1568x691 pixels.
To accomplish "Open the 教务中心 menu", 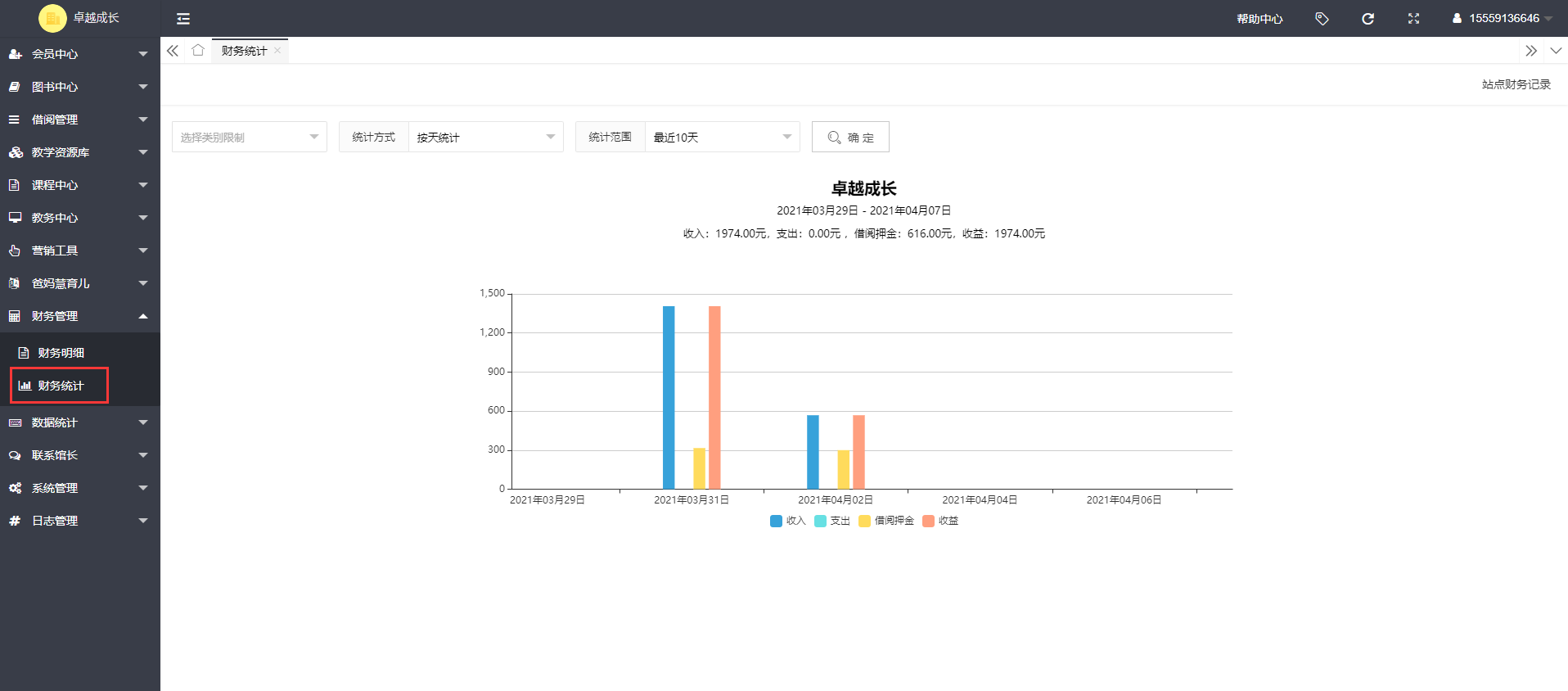I will click(x=80, y=218).
